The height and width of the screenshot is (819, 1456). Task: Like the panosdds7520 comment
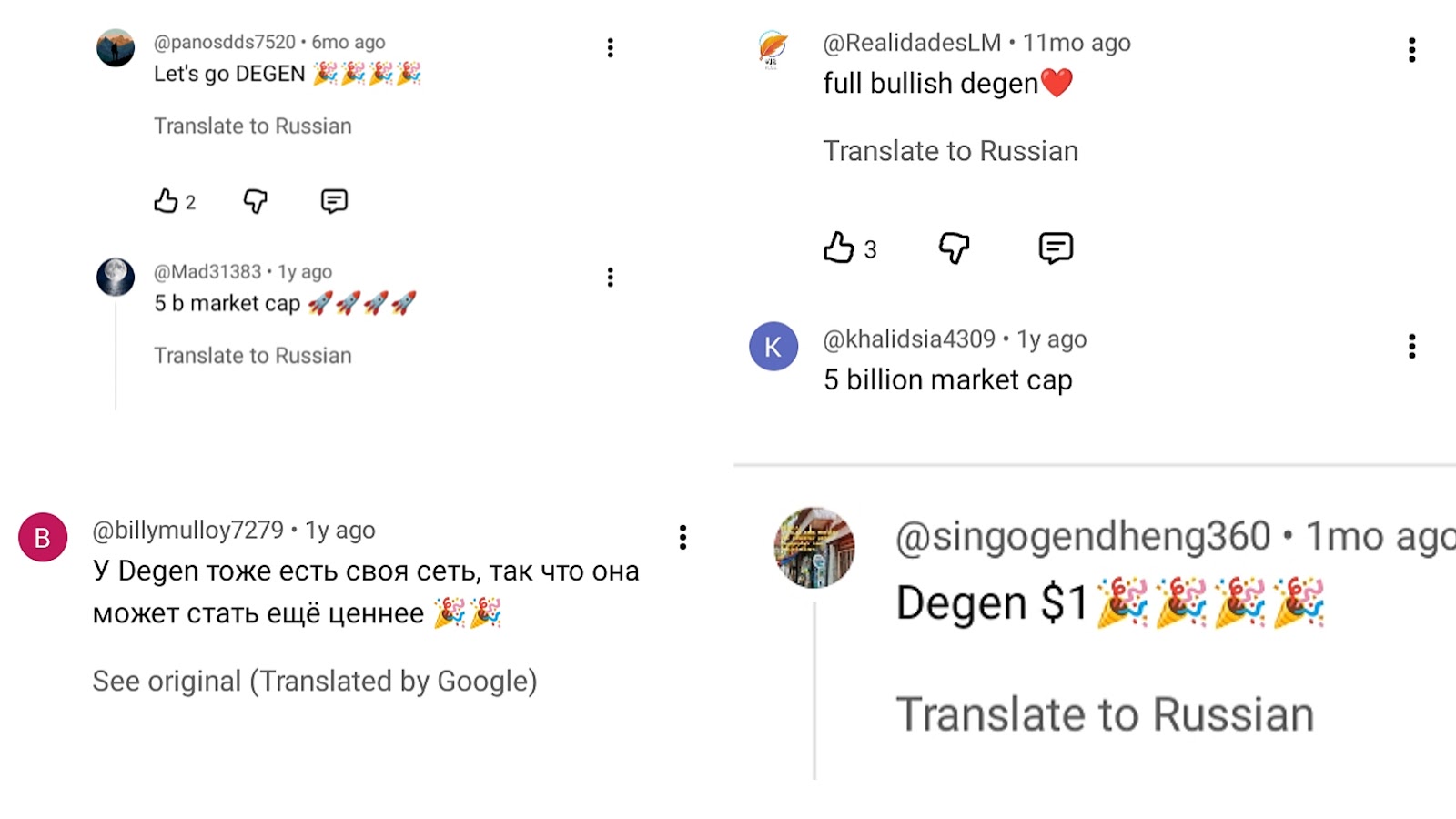[166, 201]
